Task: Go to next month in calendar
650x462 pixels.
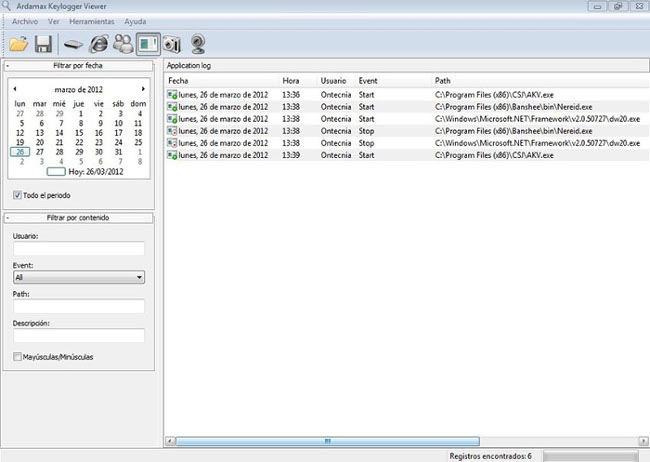Action: [143, 89]
